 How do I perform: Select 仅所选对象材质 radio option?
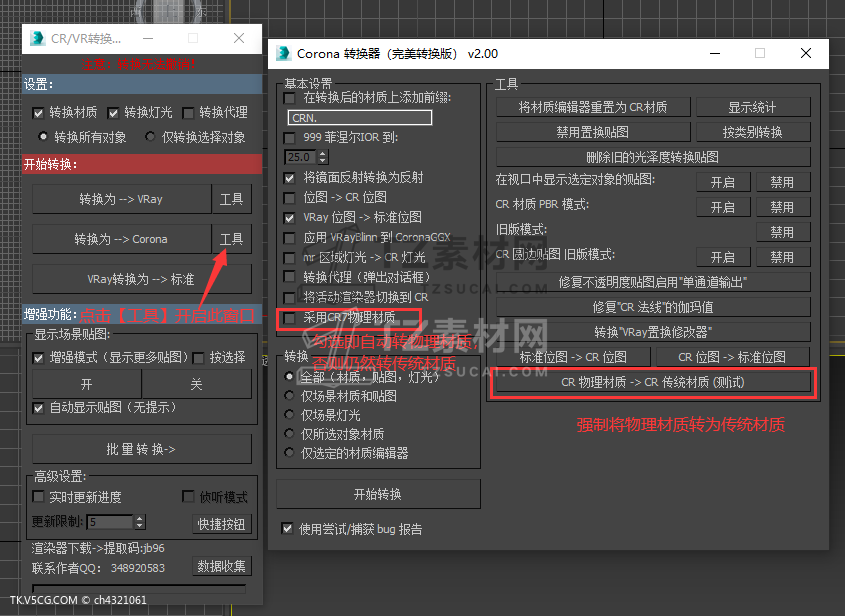click(289, 434)
